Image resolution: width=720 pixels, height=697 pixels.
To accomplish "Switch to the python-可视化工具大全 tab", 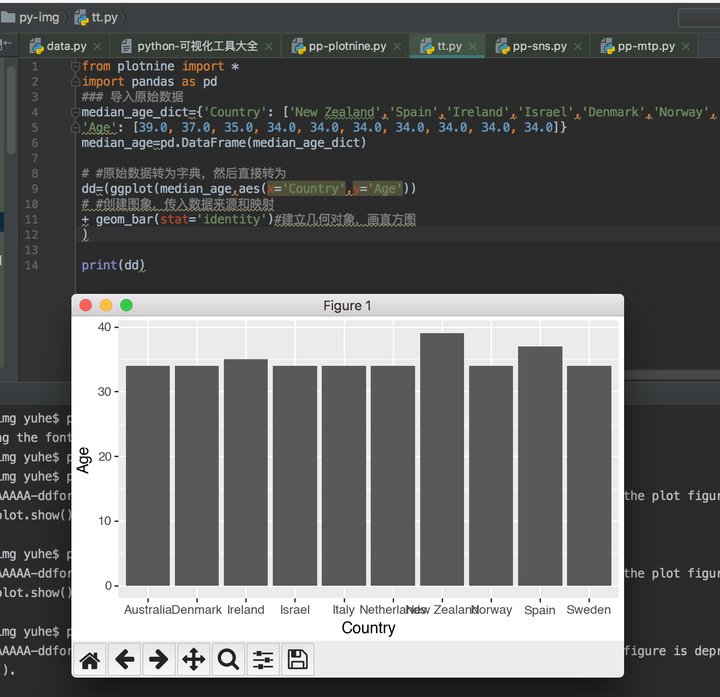I will [x=197, y=46].
